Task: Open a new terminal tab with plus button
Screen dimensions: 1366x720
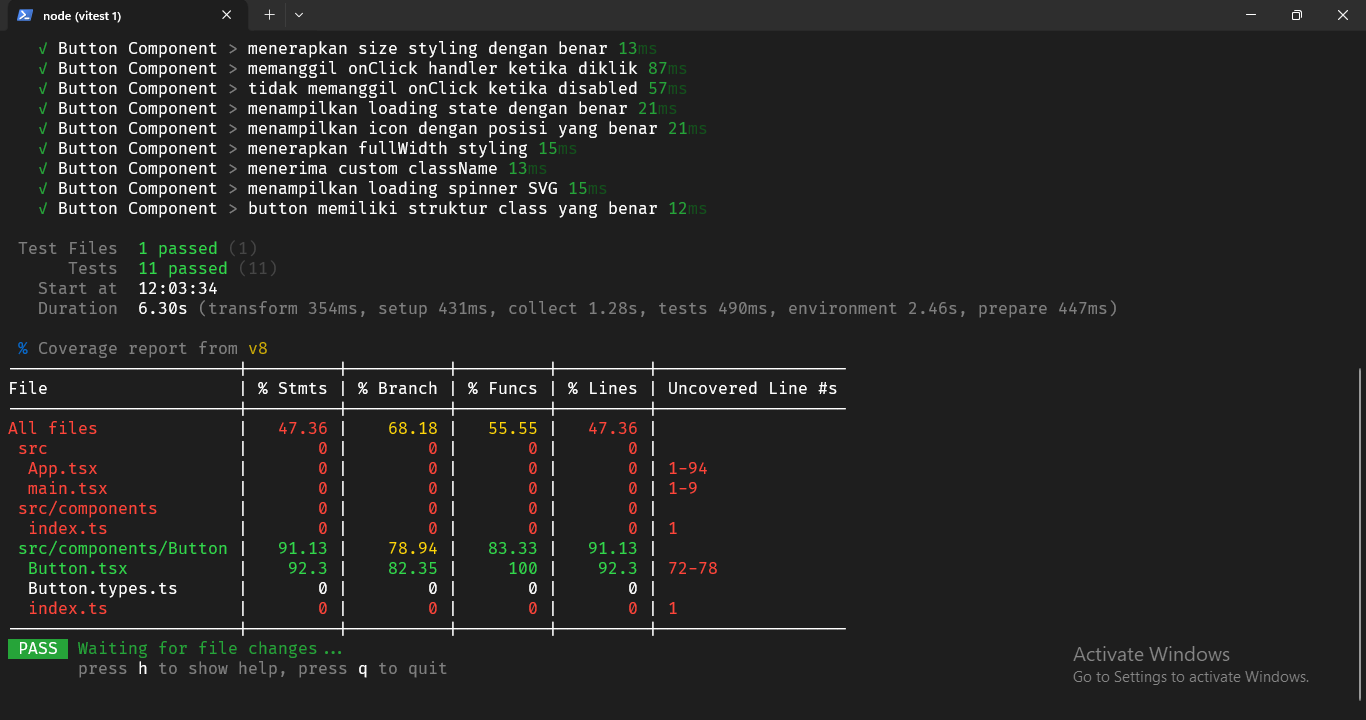Action: click(269, 15)
